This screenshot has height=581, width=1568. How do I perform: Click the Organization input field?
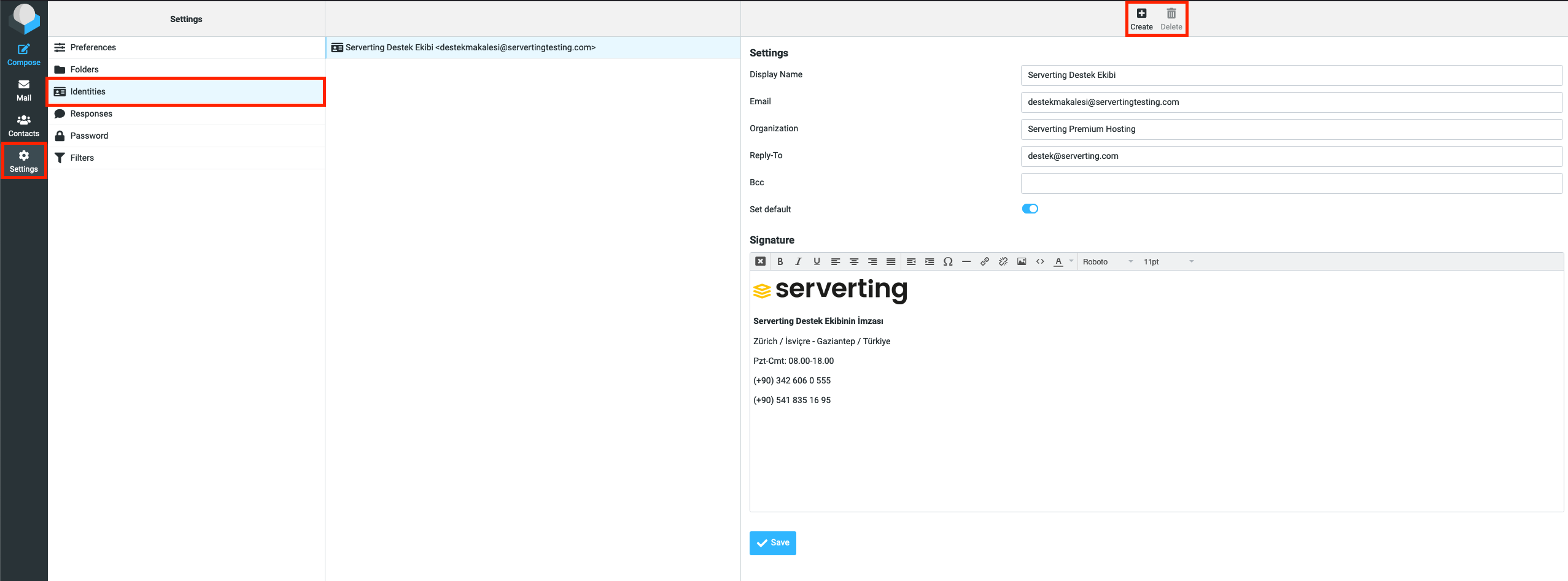(x=1292, y=129)
